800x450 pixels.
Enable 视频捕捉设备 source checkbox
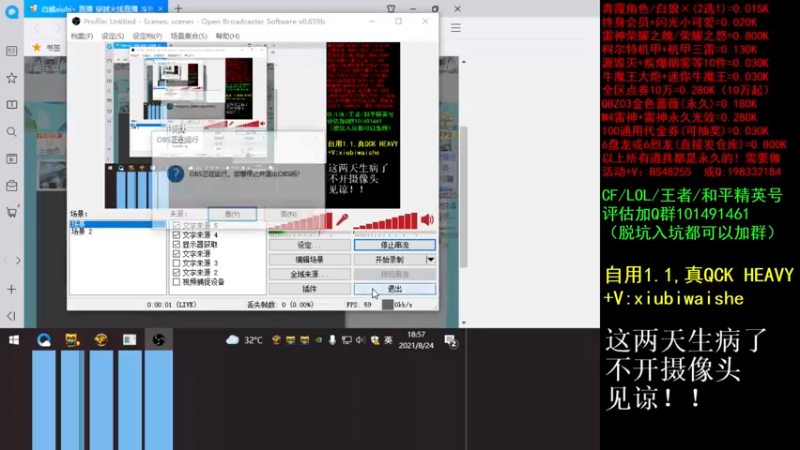177,282
